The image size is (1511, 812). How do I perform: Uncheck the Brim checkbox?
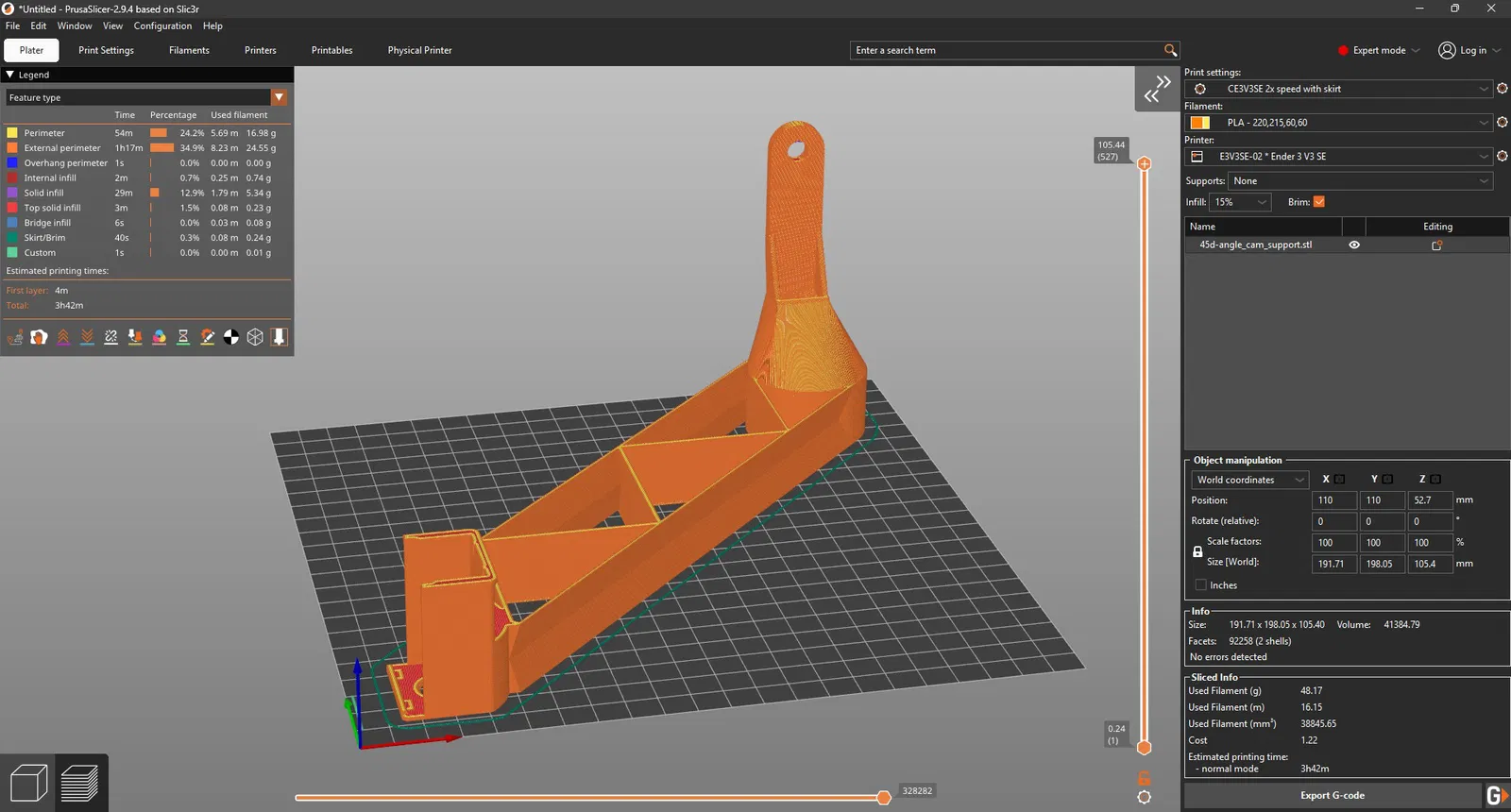pos(1319,202)
